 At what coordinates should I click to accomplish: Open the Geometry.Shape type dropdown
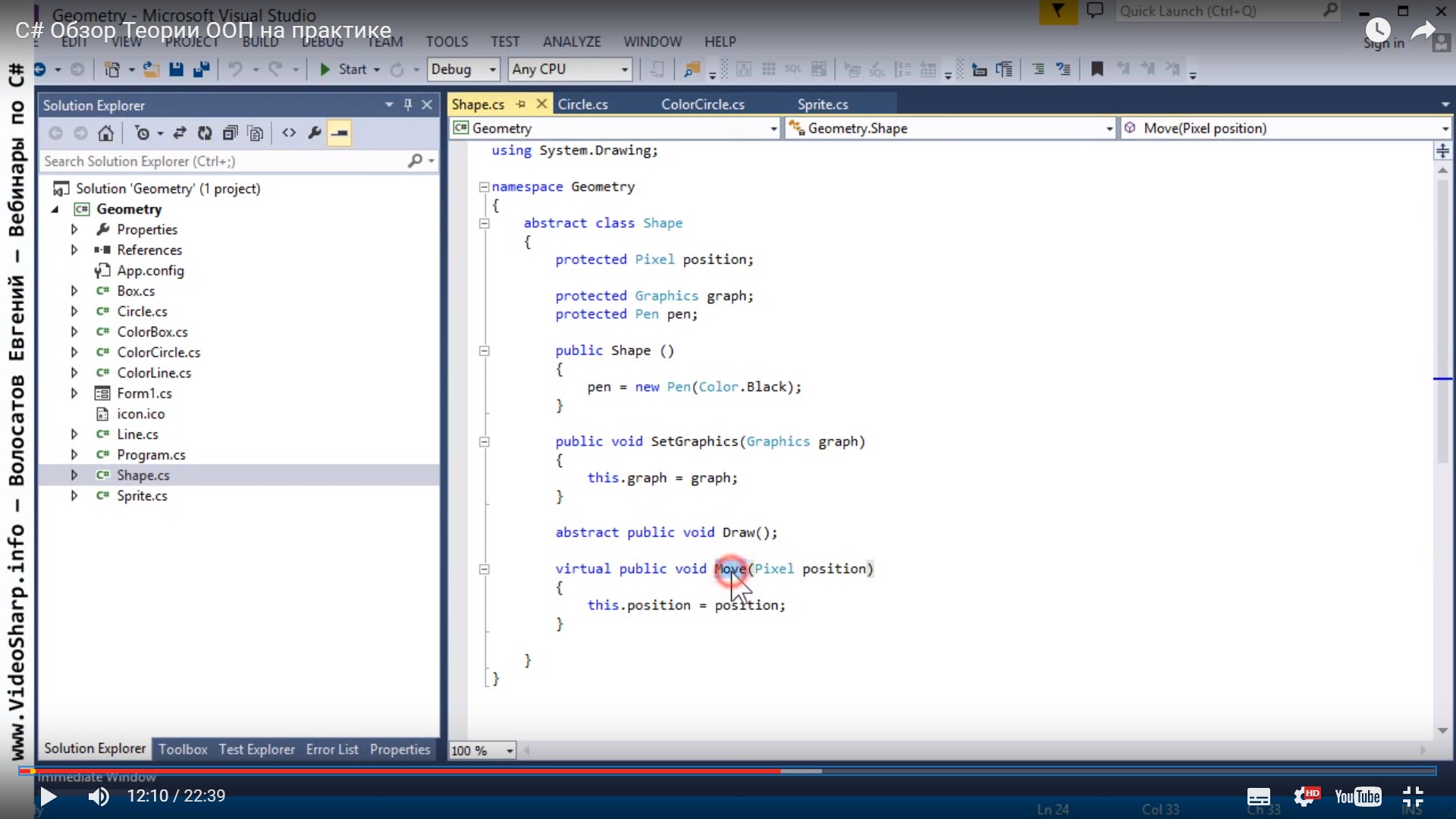tap(951, 128)
